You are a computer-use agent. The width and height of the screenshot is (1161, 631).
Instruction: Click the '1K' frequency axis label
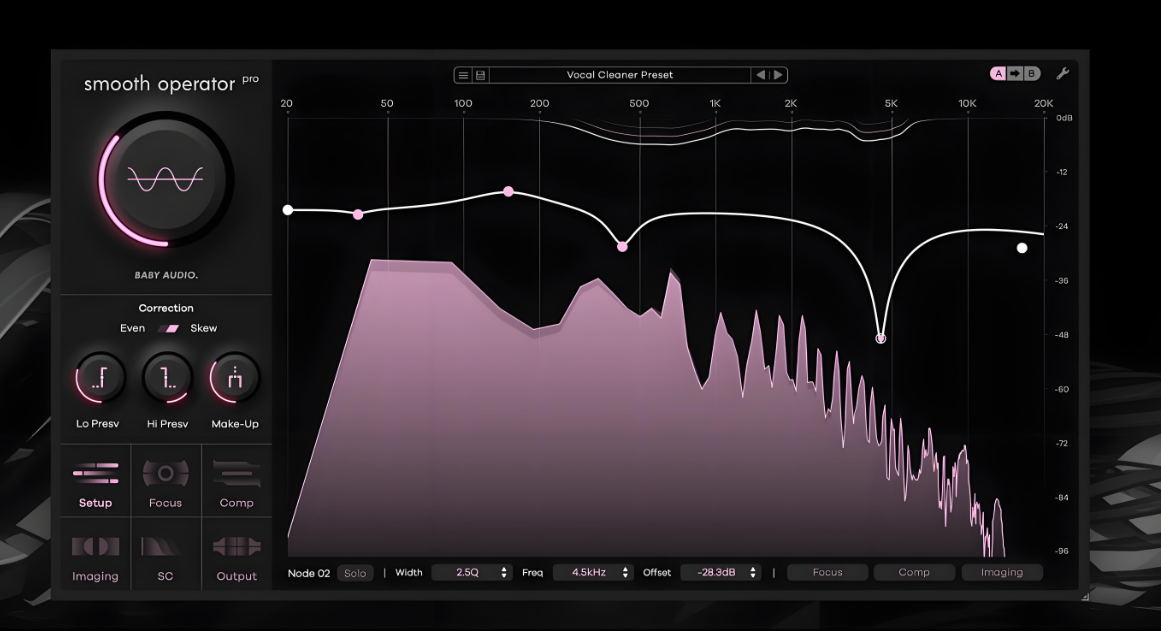click(715, 104)
